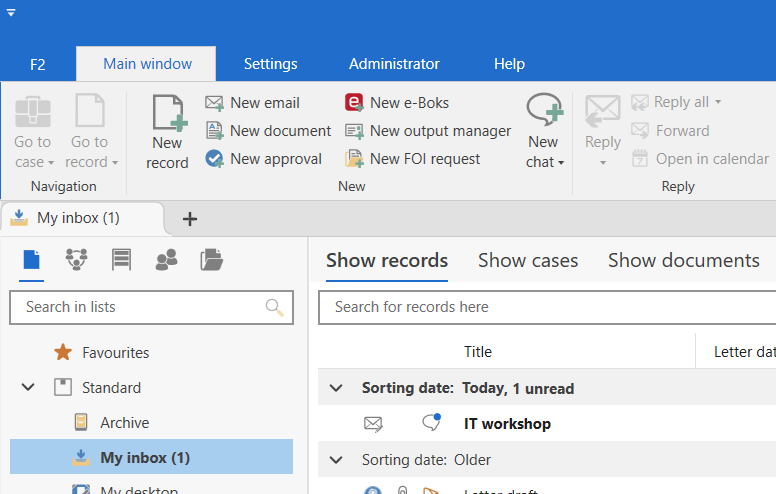Click the New approval button
This screenshot has height=494, width=776.
(x=263, y=159)
